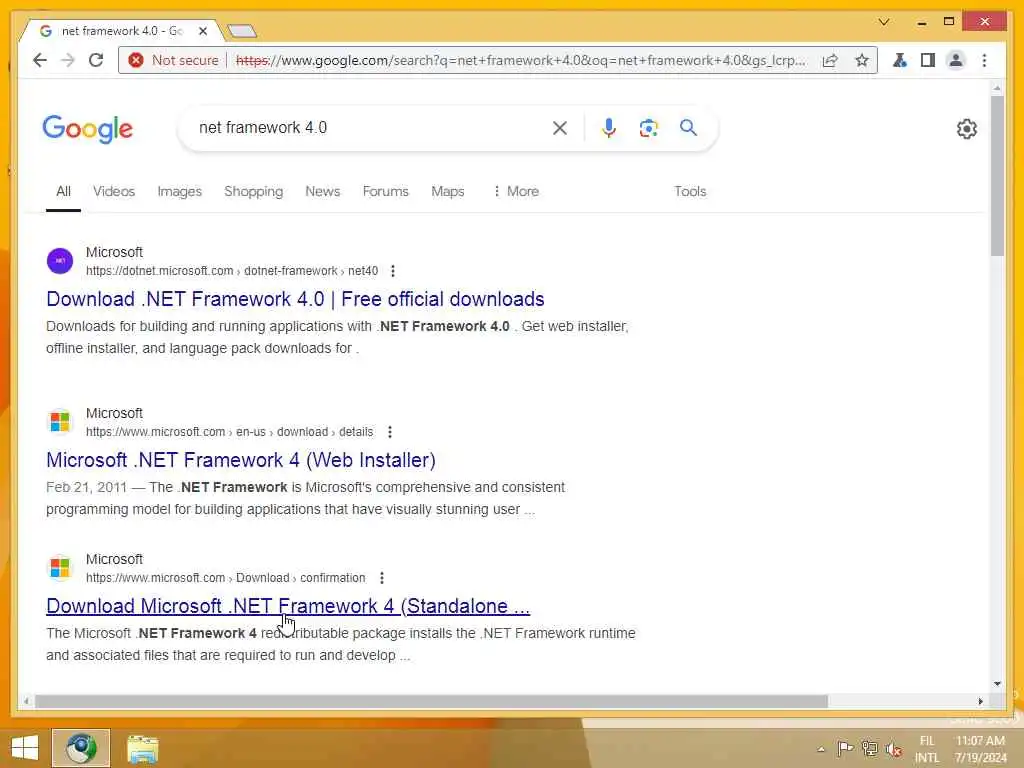
Task: Share this page using the share icon
Action: (830, 60)
